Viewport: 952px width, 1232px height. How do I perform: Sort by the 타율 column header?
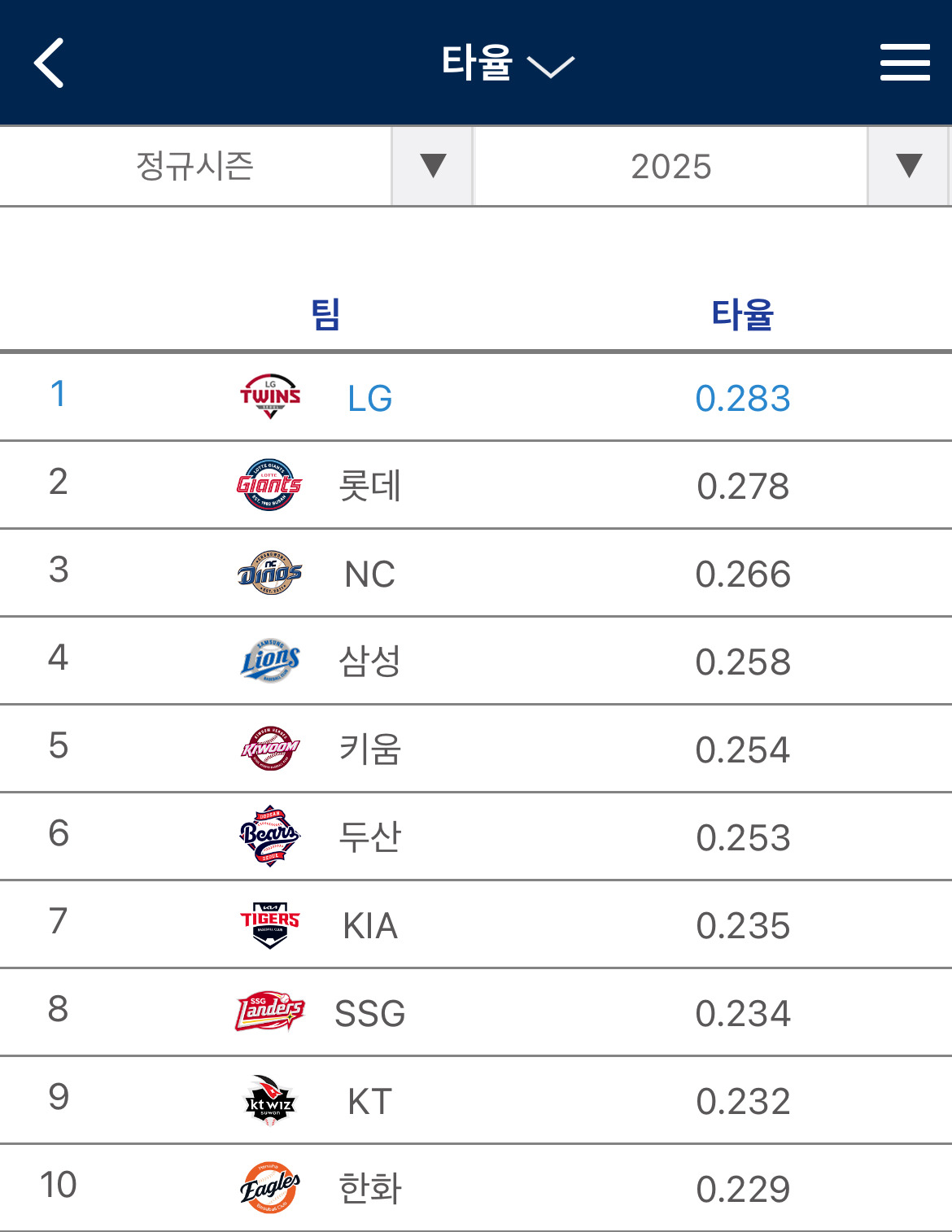pos(742,314)
